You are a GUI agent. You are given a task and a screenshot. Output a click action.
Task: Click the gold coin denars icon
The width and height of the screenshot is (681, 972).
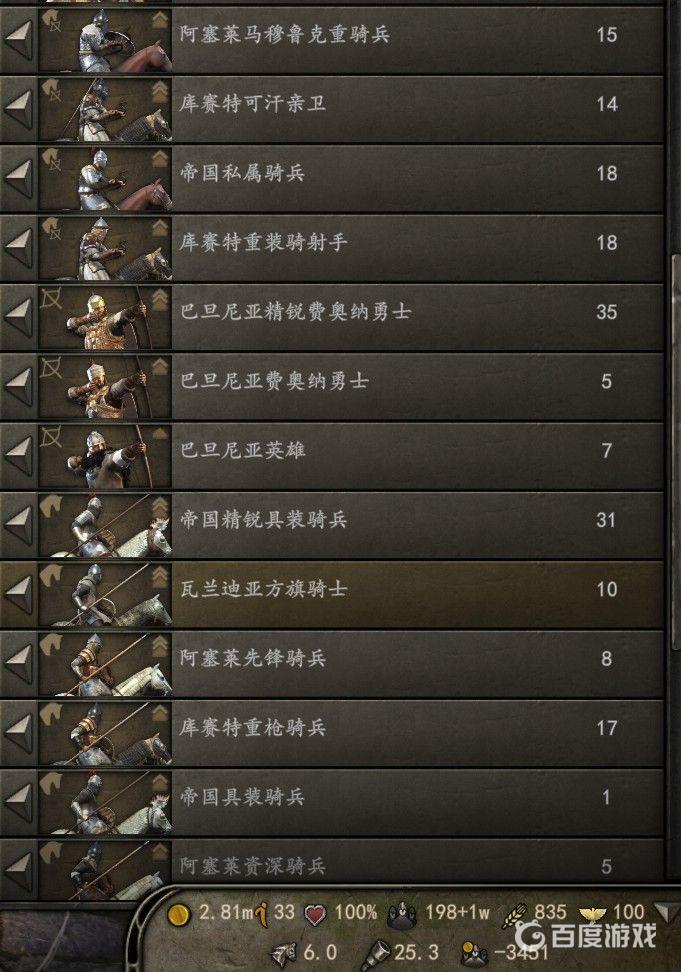click(179, 914)
